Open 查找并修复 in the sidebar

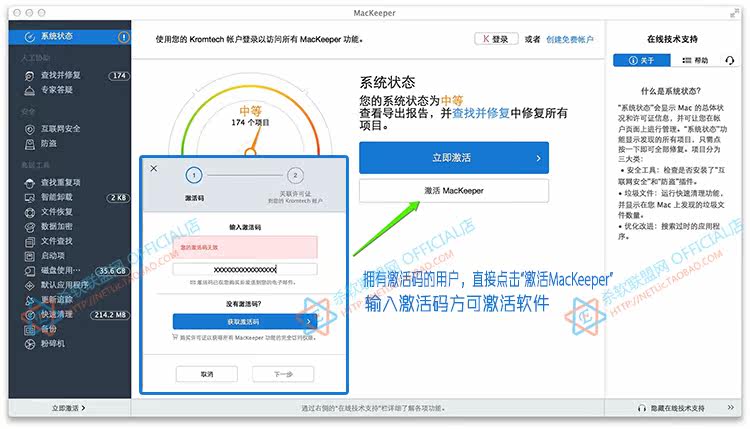(69, 75)
